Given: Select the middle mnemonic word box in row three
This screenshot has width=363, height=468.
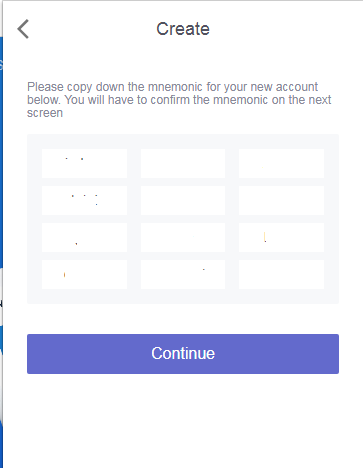Looking at the screenshot, I should [x=183, y=237].
